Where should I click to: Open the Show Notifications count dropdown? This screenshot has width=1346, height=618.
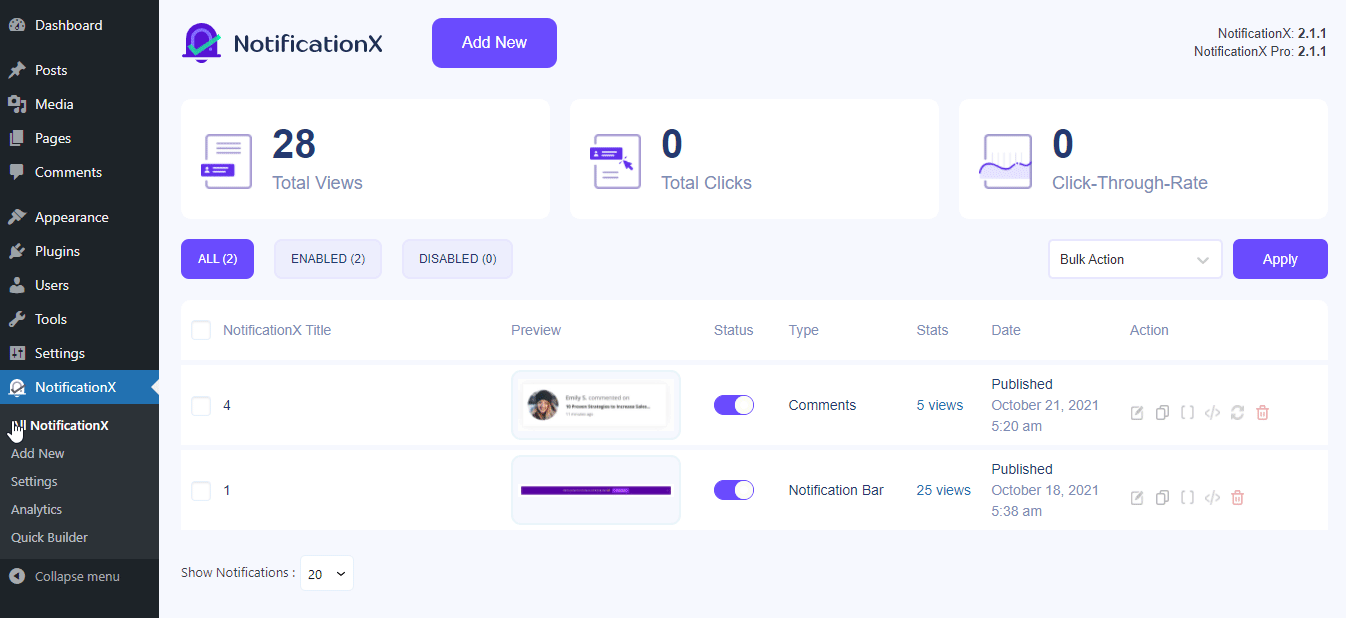tap(327, 573)
